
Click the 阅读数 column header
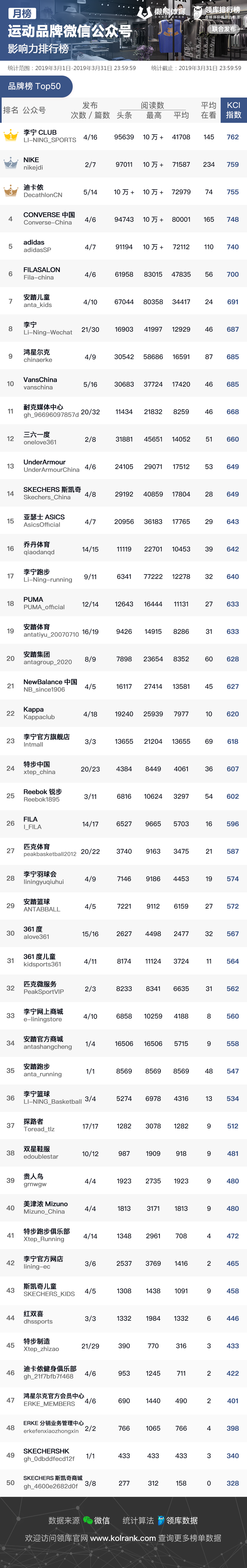coord(152,105)
